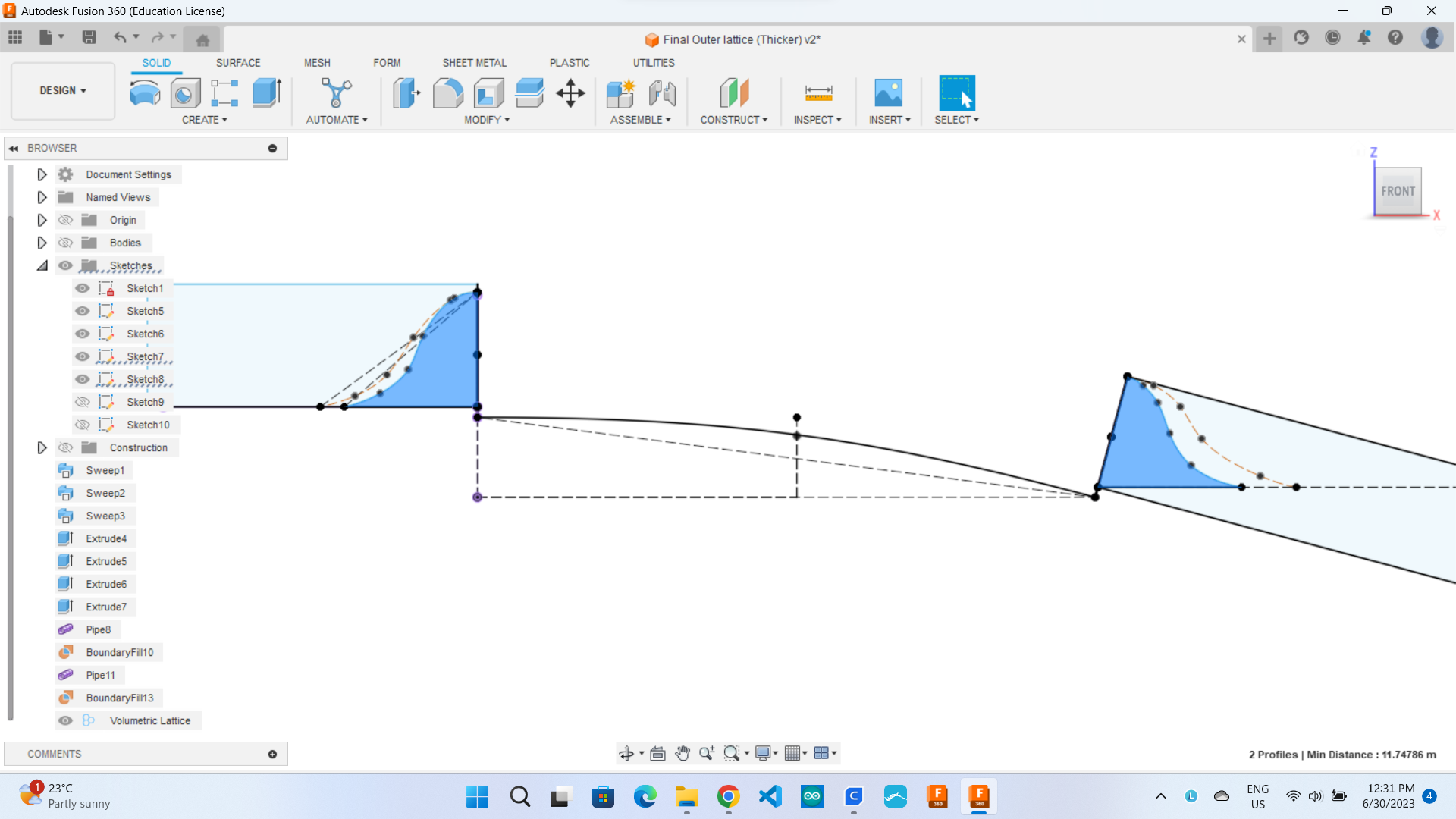Expand the Construction folder
This screenshot has width=1456, height=819.
pyautogui.click(x=42, y=447)
